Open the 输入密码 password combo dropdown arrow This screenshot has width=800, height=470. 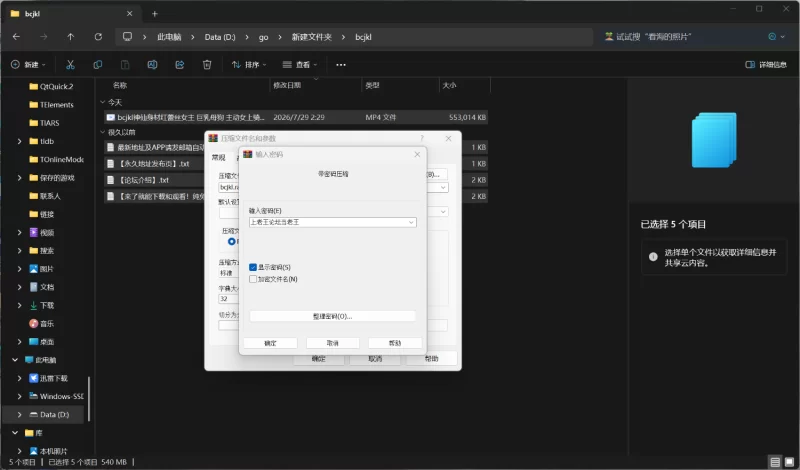pos(411,222)
